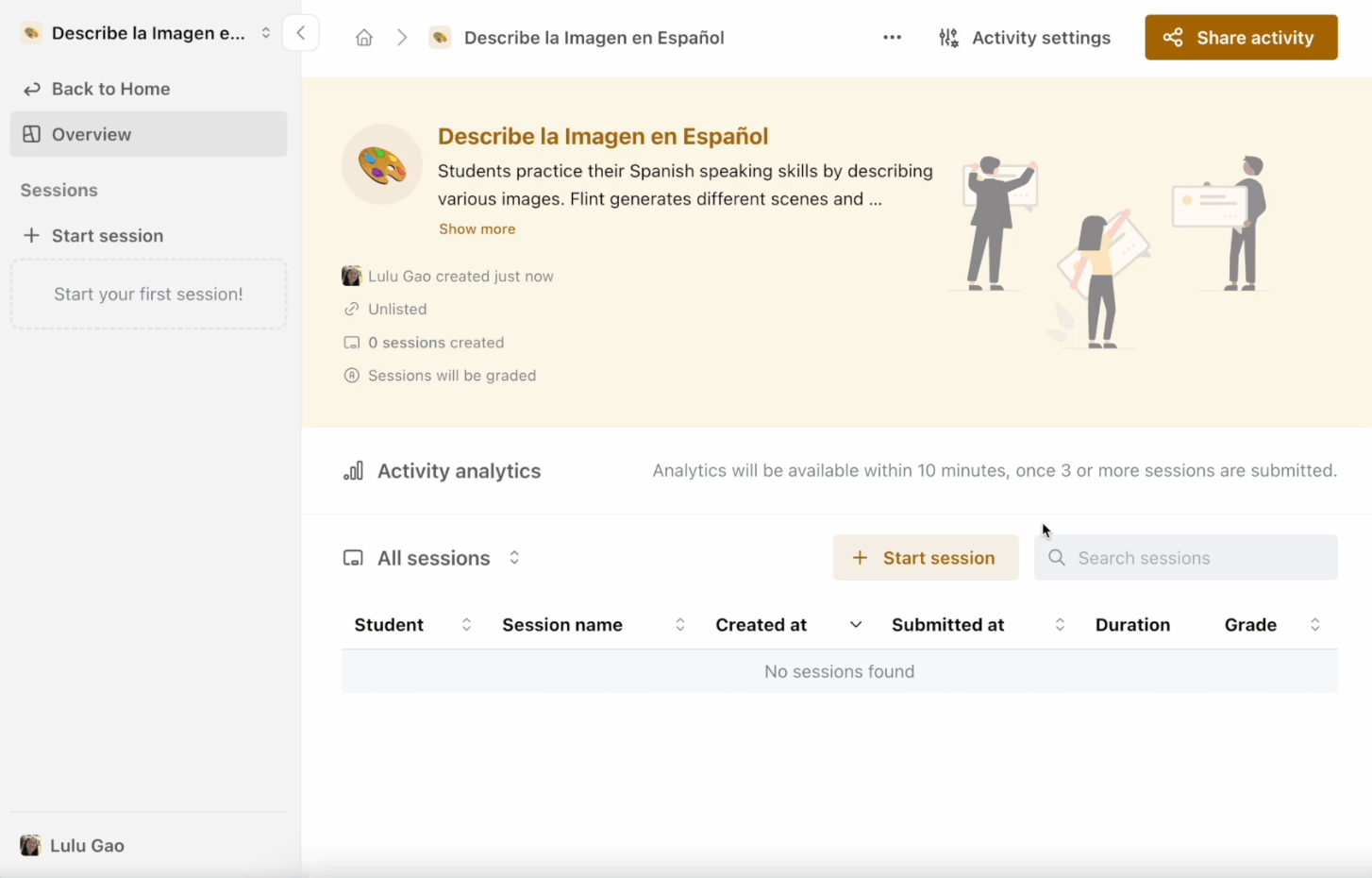This screenshot has width=1372, height=878.
Task: Click the 'Sessions will be graded' text
Action: pyautogui.click(x=452, y=376)
